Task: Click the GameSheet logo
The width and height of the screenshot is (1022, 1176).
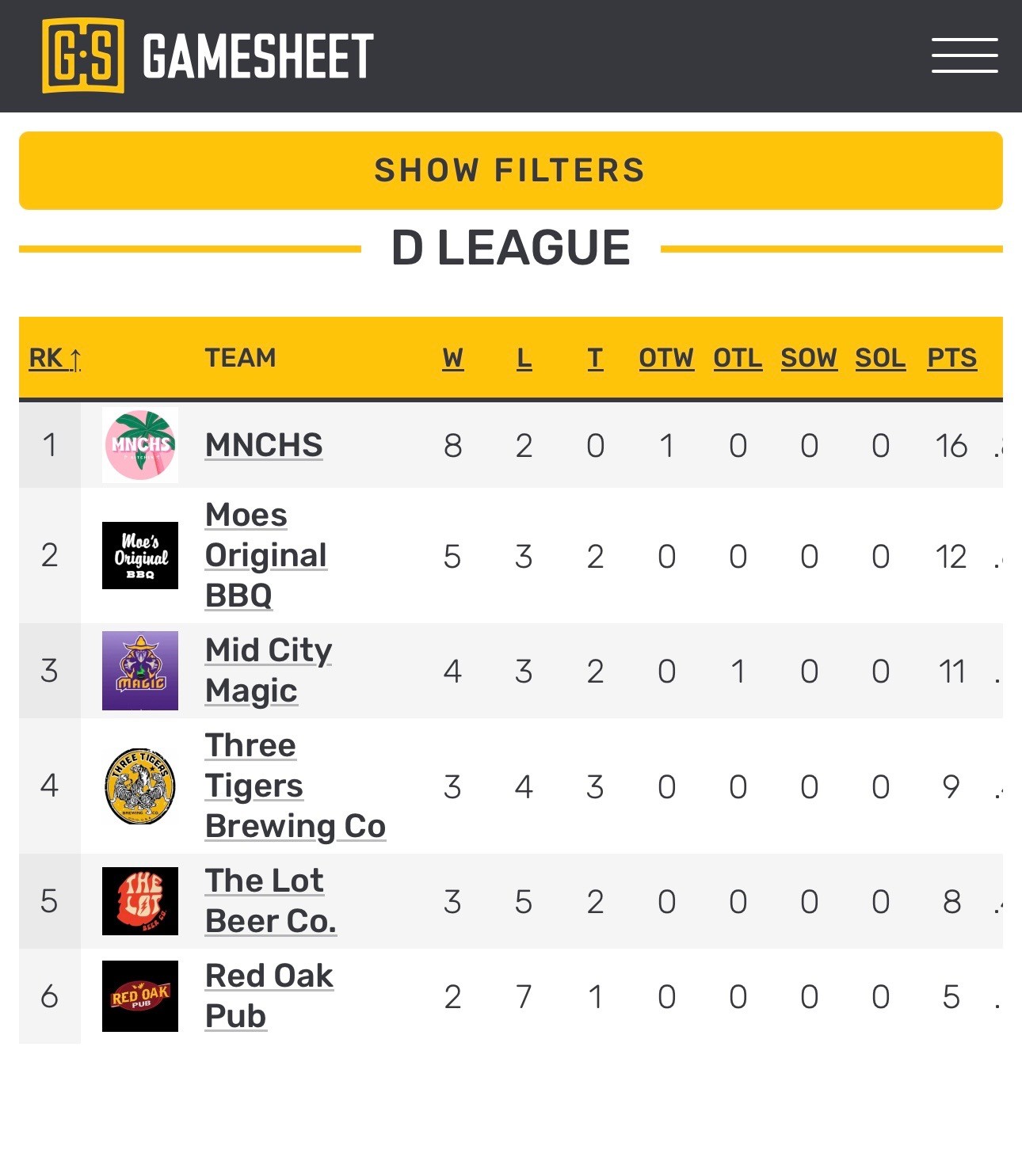Action: coord(208,55)
